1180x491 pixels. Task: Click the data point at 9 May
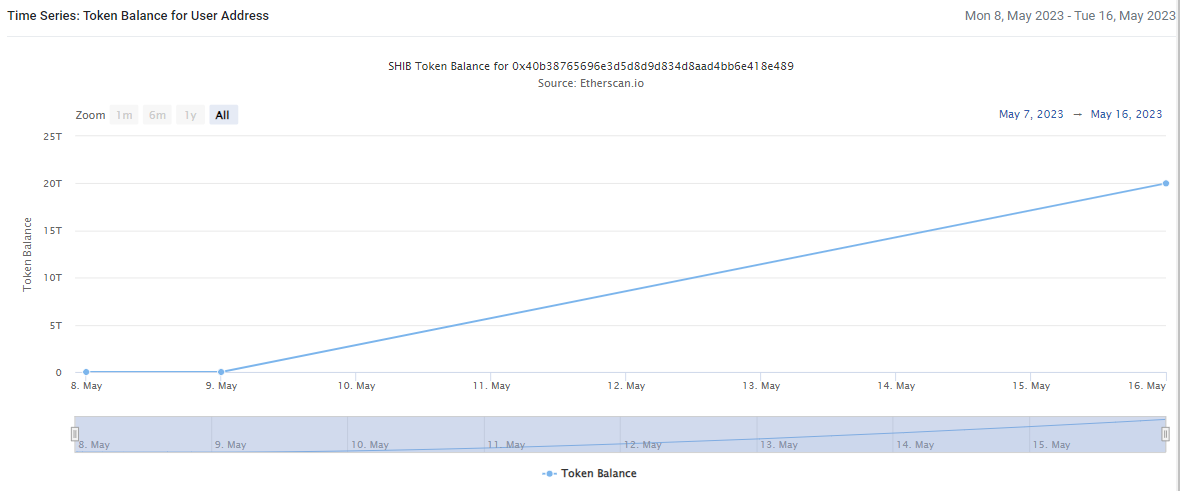click(x=221, y=372)
